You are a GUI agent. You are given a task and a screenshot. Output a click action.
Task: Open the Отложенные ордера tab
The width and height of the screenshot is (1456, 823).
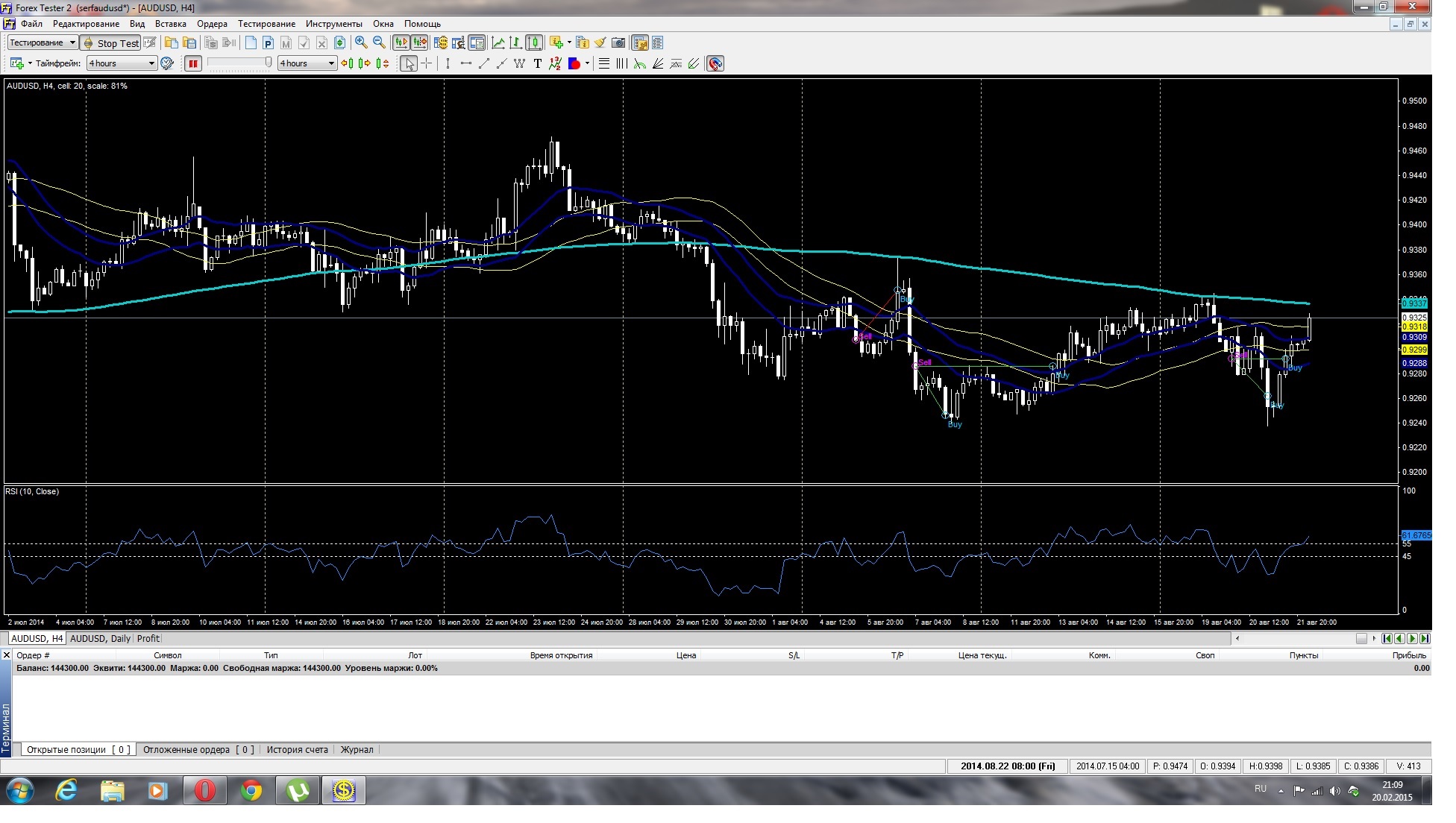pos(198,750)
